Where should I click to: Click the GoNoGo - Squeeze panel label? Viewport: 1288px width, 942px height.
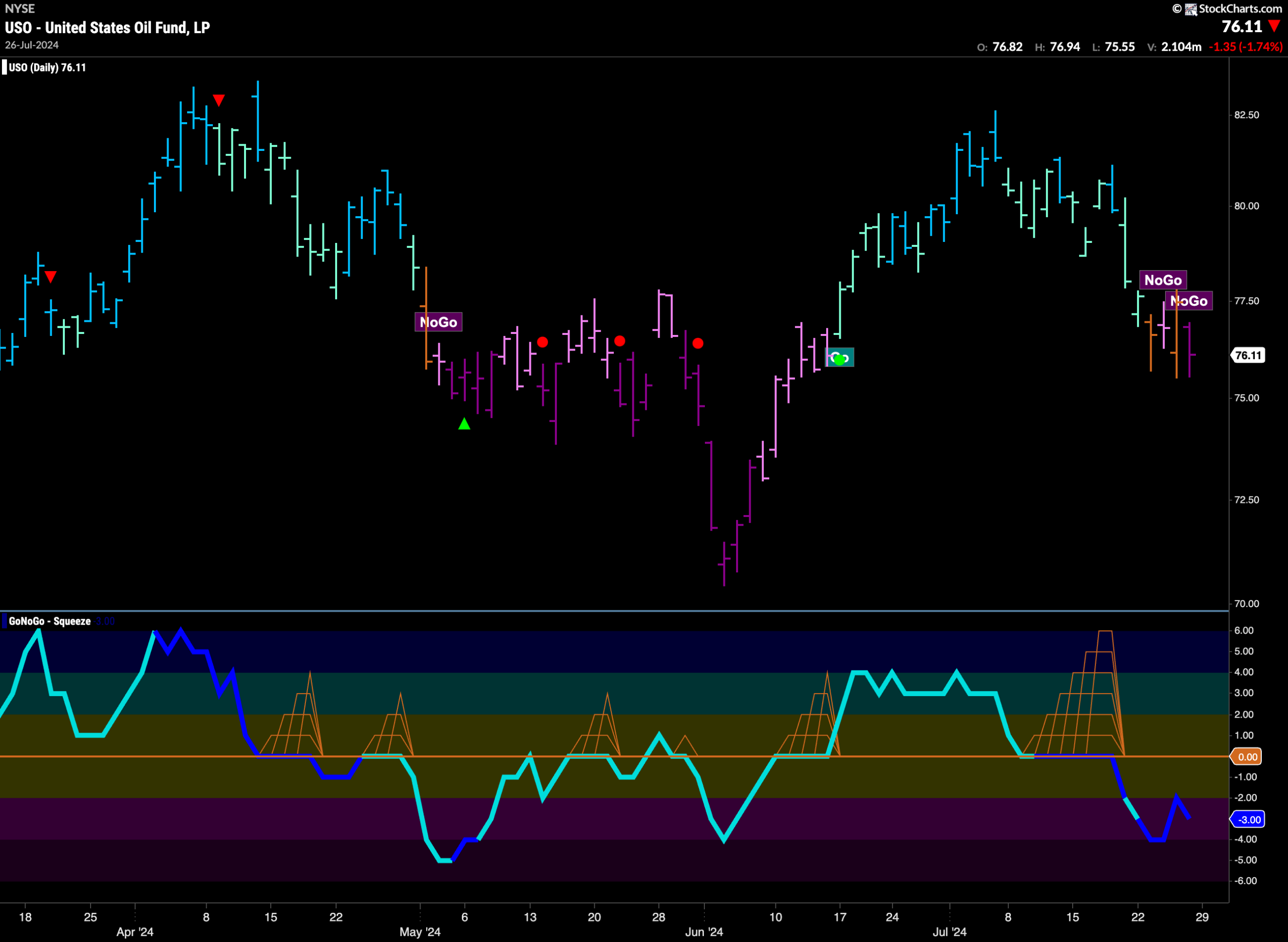point(50,621)
